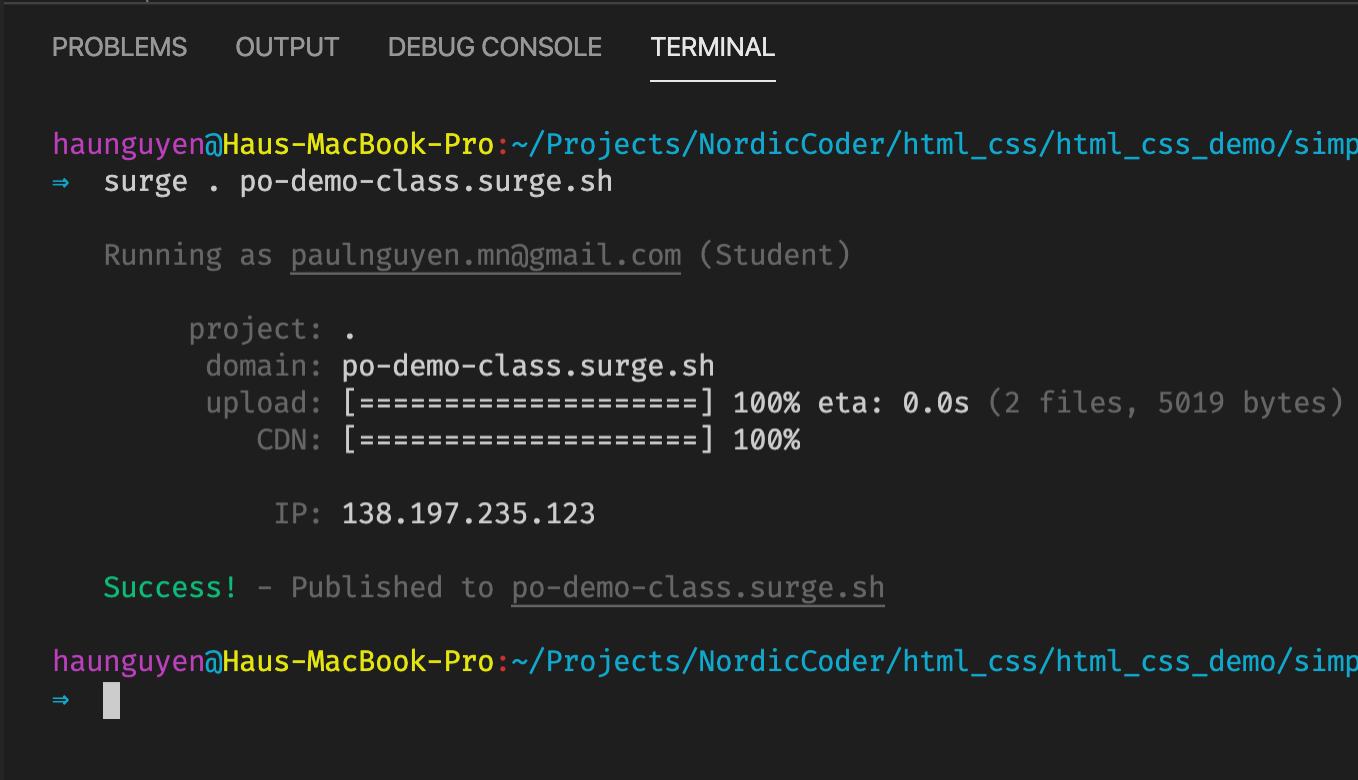
Task: Click haunguyen username in the first prompt
Action: 128,146
